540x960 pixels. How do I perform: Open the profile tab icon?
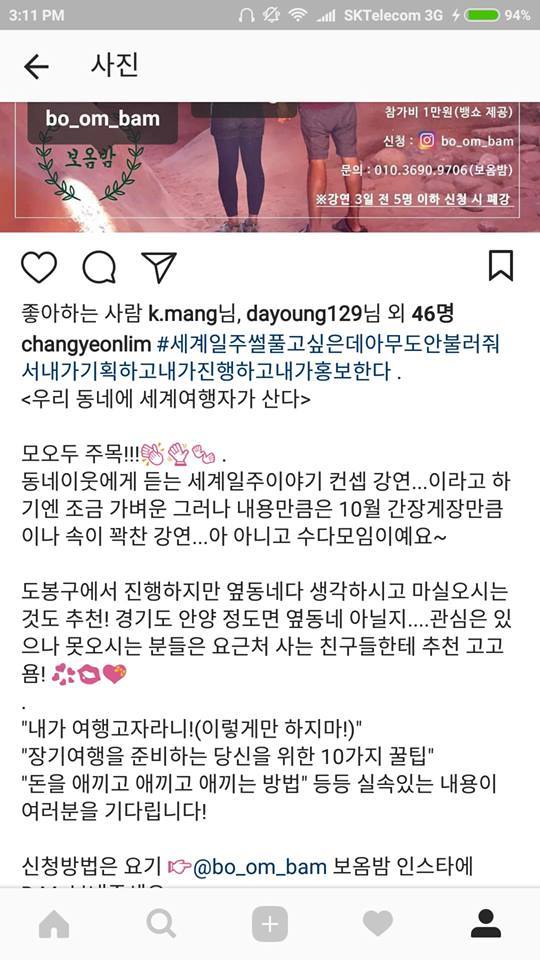point(486,923)
